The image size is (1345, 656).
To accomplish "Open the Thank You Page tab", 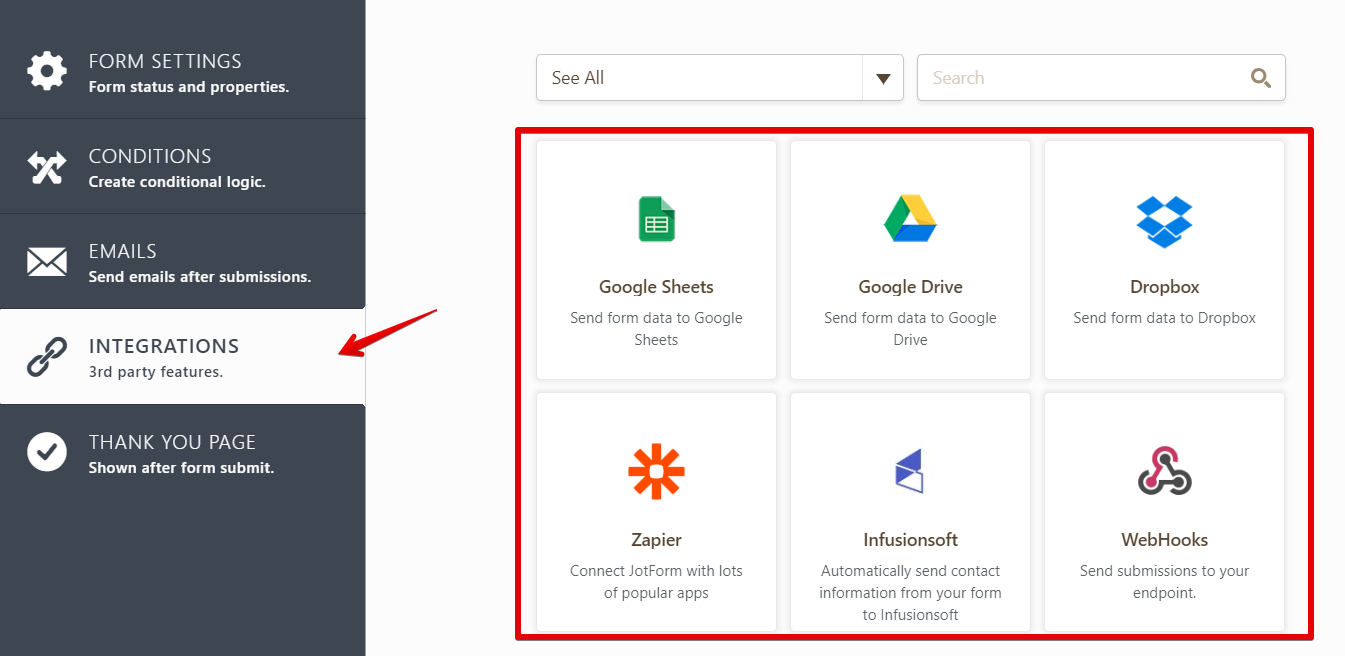I will 183,452.
